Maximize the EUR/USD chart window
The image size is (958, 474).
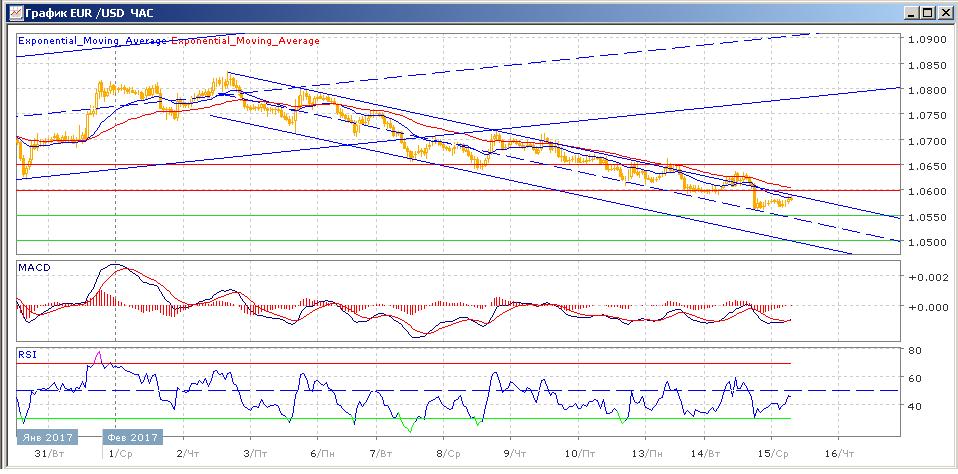click(x=927, y=12)
